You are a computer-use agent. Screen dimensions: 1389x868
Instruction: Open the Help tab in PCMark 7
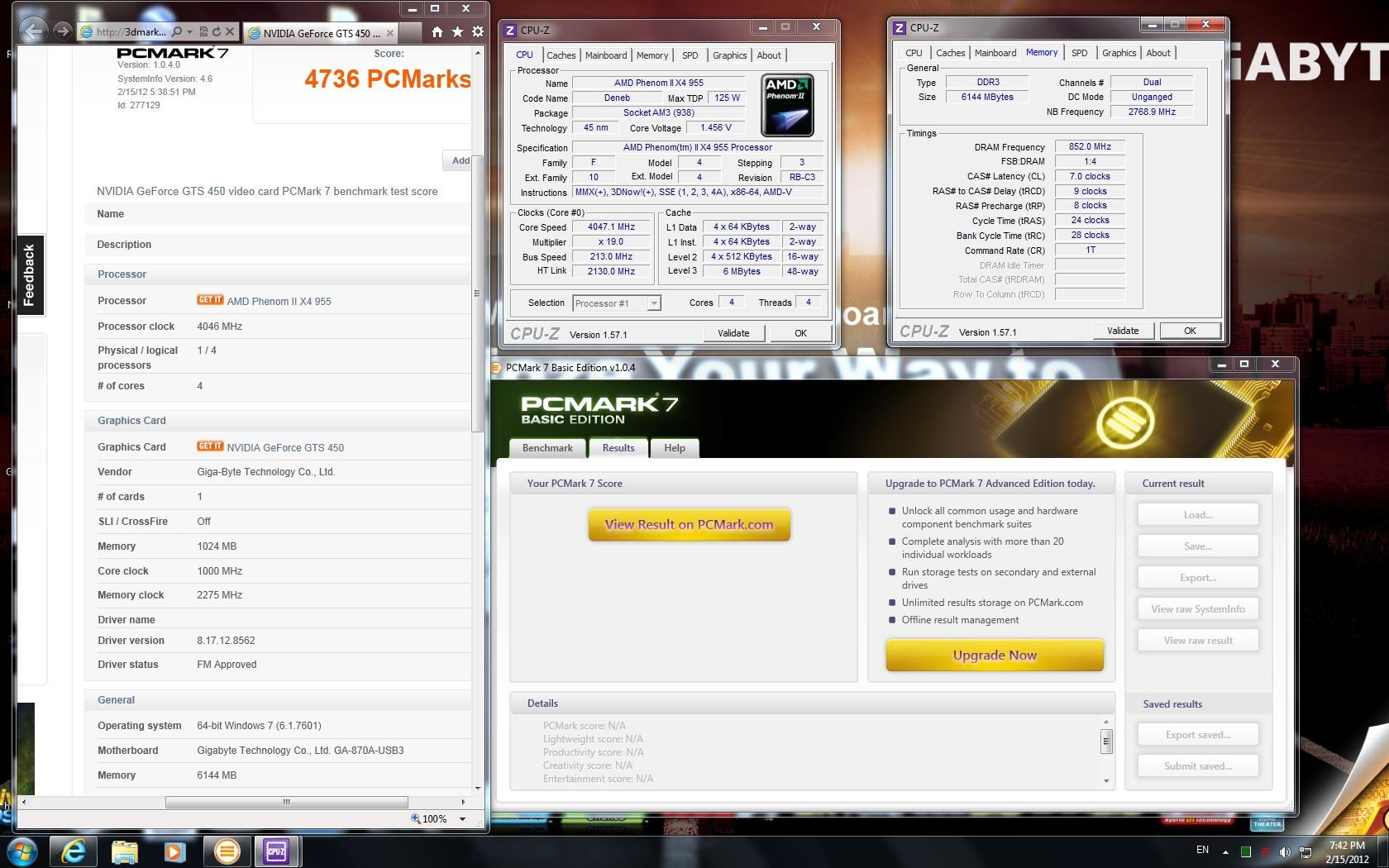tap(675, 448)
